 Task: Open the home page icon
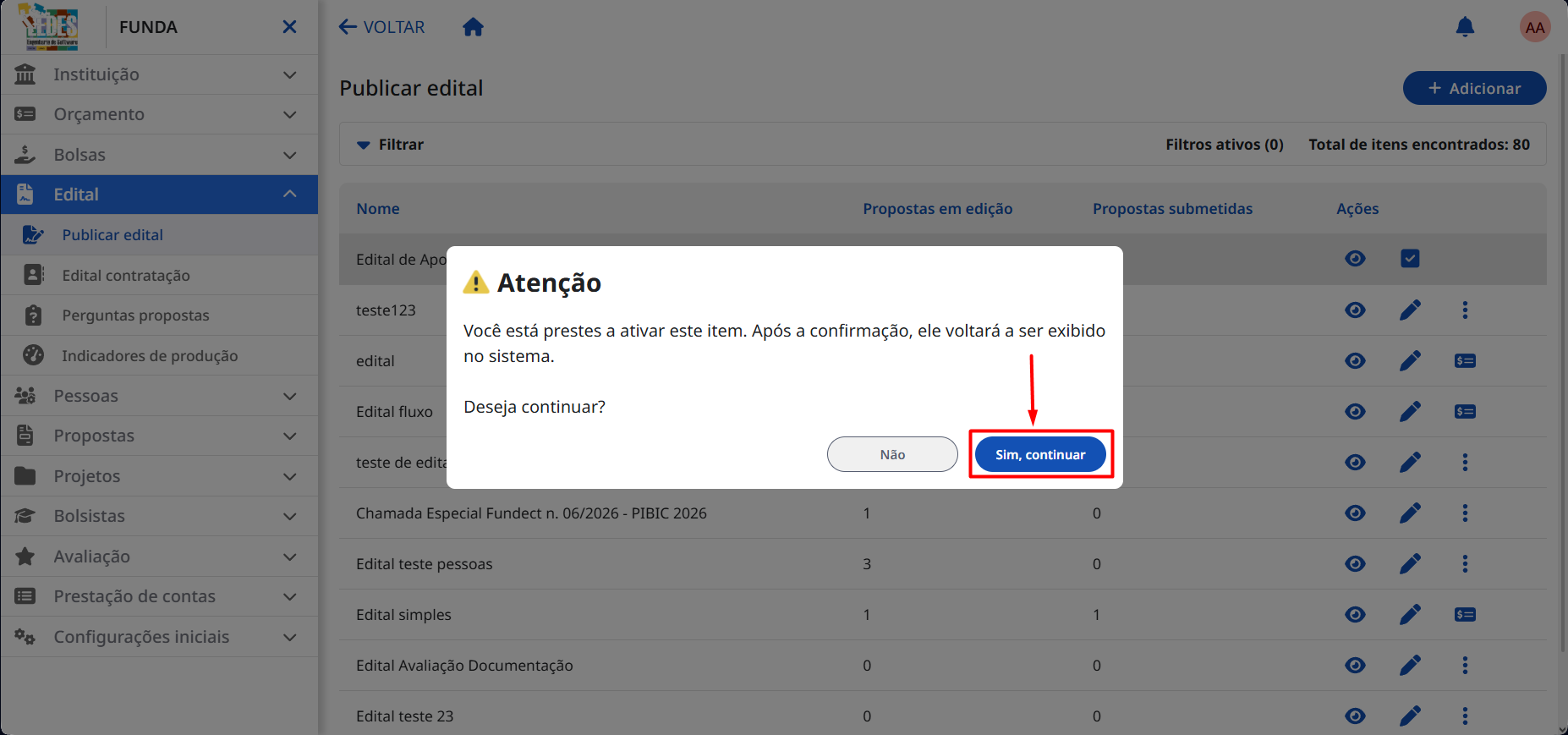[x=473, y=27]
